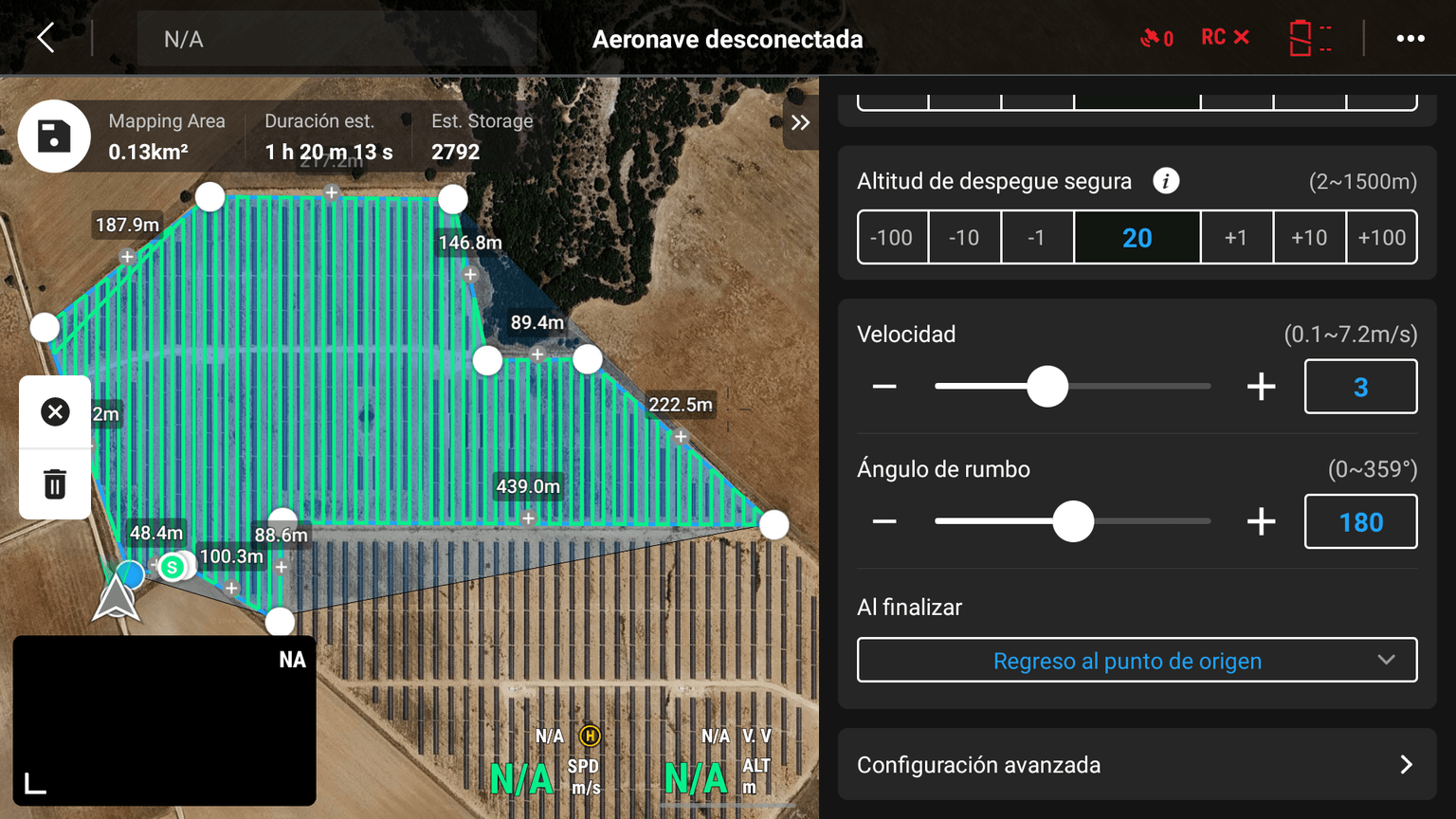Save the mapping mission with the floppy icon
The width and height of the screenshot is (1456, 819).
click(54, 136)
